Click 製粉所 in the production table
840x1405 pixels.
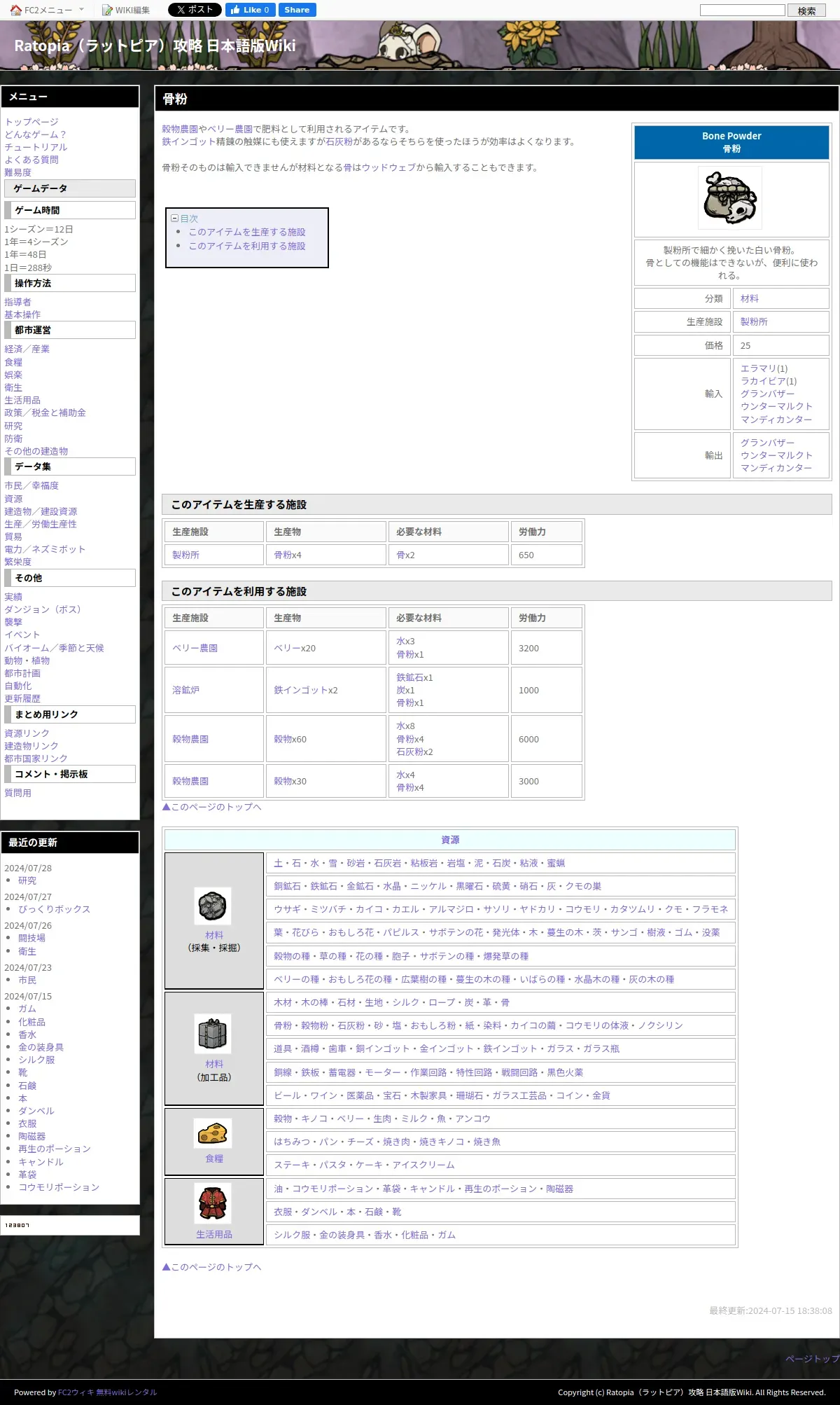(x=185, y=555)
